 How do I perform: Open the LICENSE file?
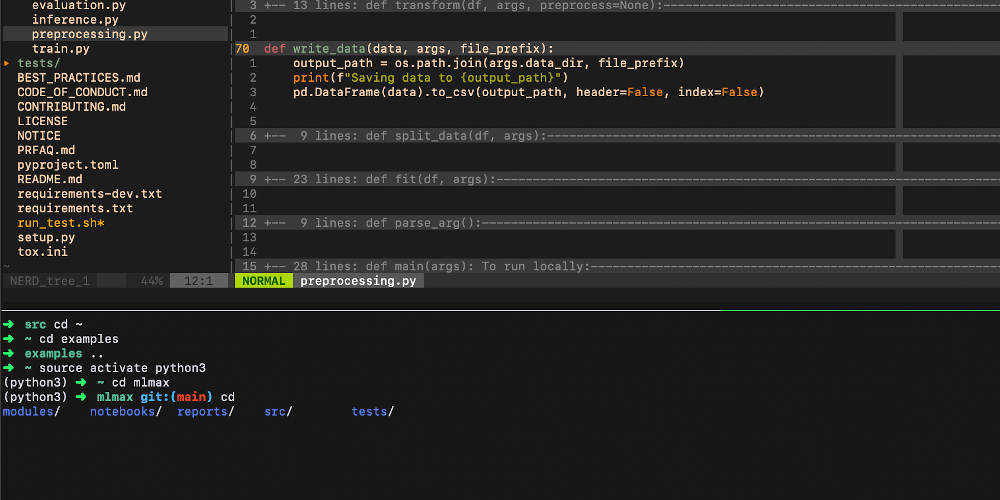click(42, 121)
